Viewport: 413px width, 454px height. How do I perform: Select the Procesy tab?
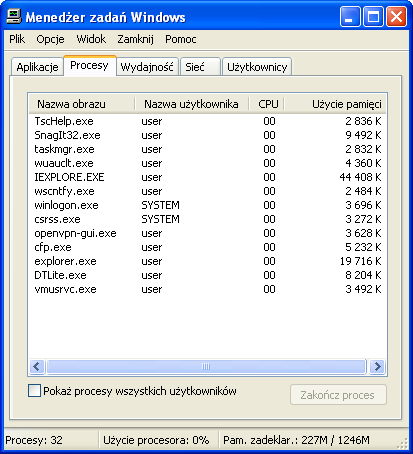click(89, 65)
